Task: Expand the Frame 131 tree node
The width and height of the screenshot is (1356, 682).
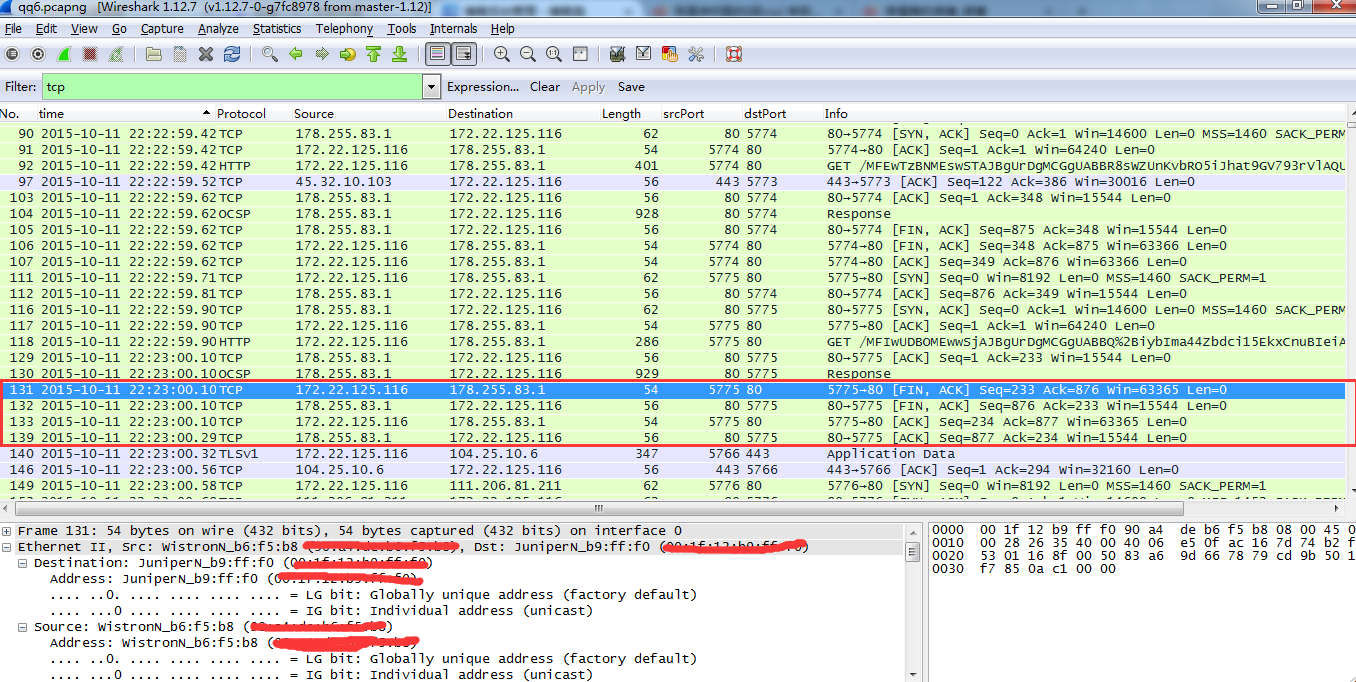Action: click(x=7, y=531)
